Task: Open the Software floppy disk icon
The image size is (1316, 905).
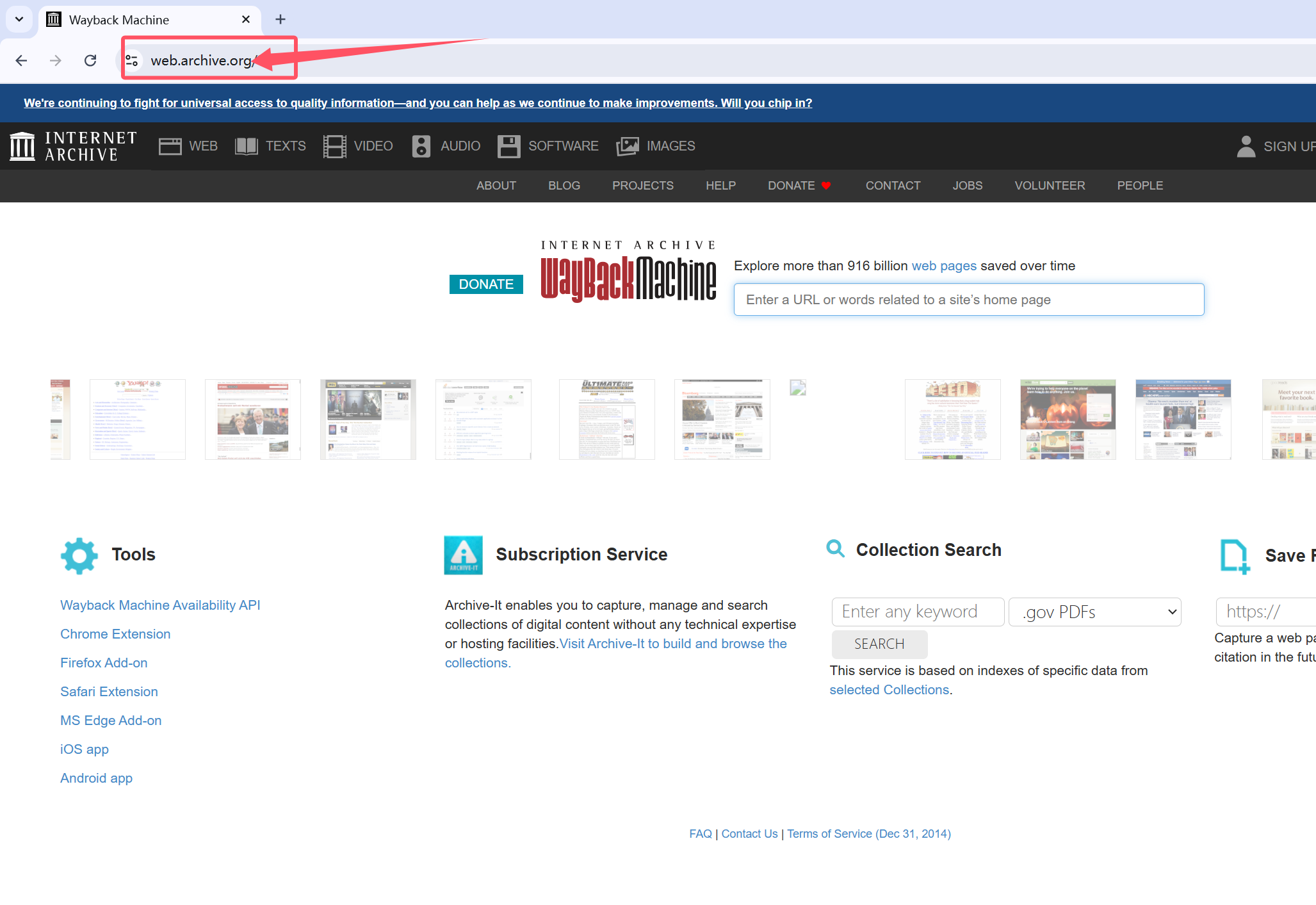Action: [x=509, y=146]
